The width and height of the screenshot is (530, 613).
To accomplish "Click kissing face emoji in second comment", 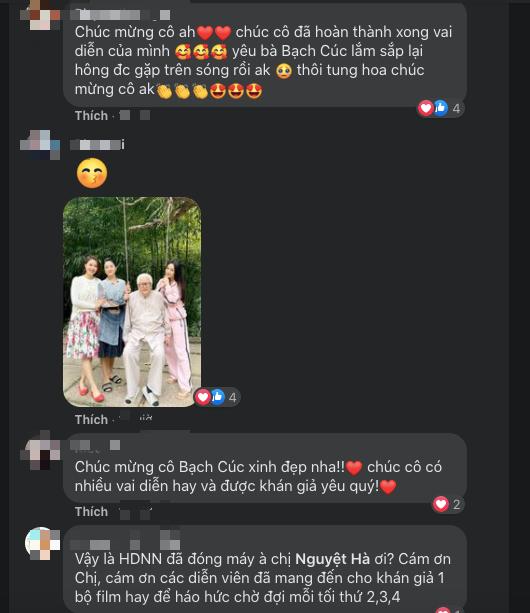I will coord(92,173).
